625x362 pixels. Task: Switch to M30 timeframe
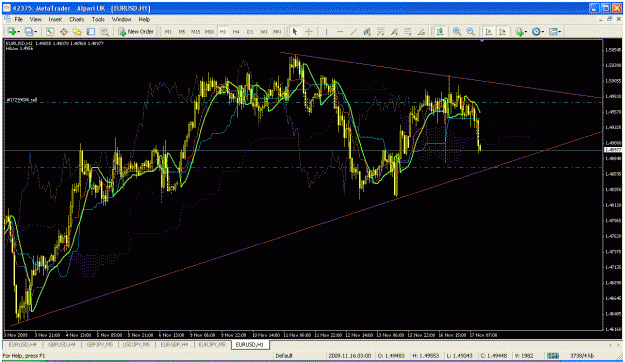[209, 31]
